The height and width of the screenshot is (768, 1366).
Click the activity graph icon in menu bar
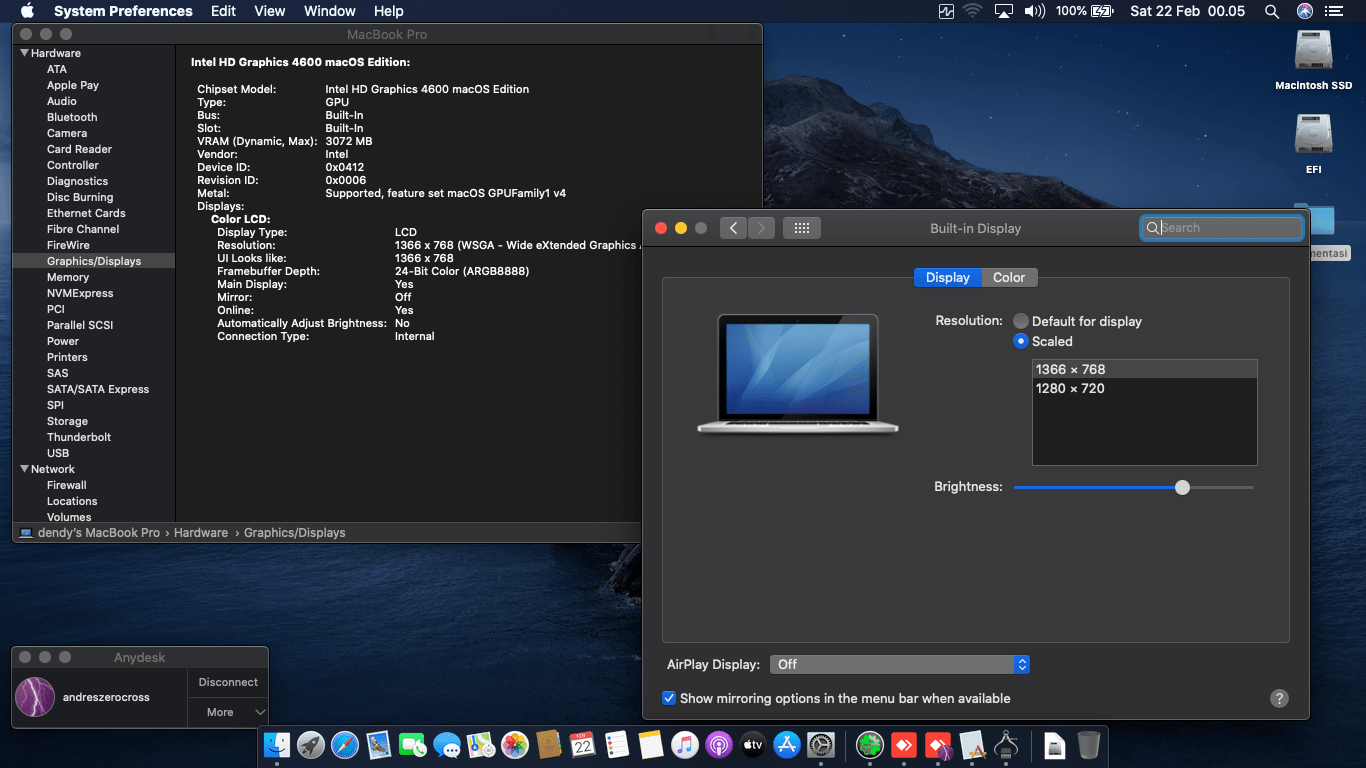point(946,11)
